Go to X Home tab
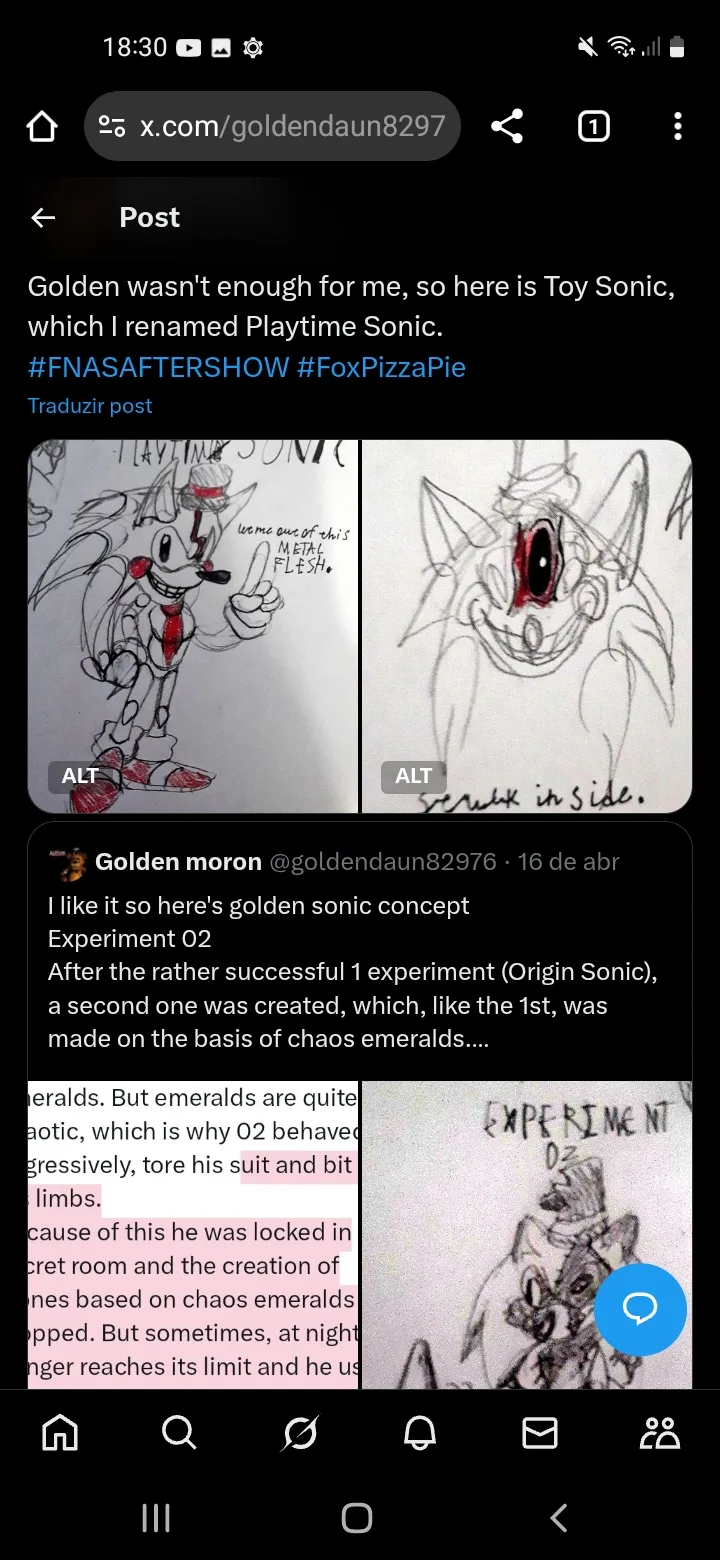The width and height of the screenshot is (720, 1560). (60, 1434)
